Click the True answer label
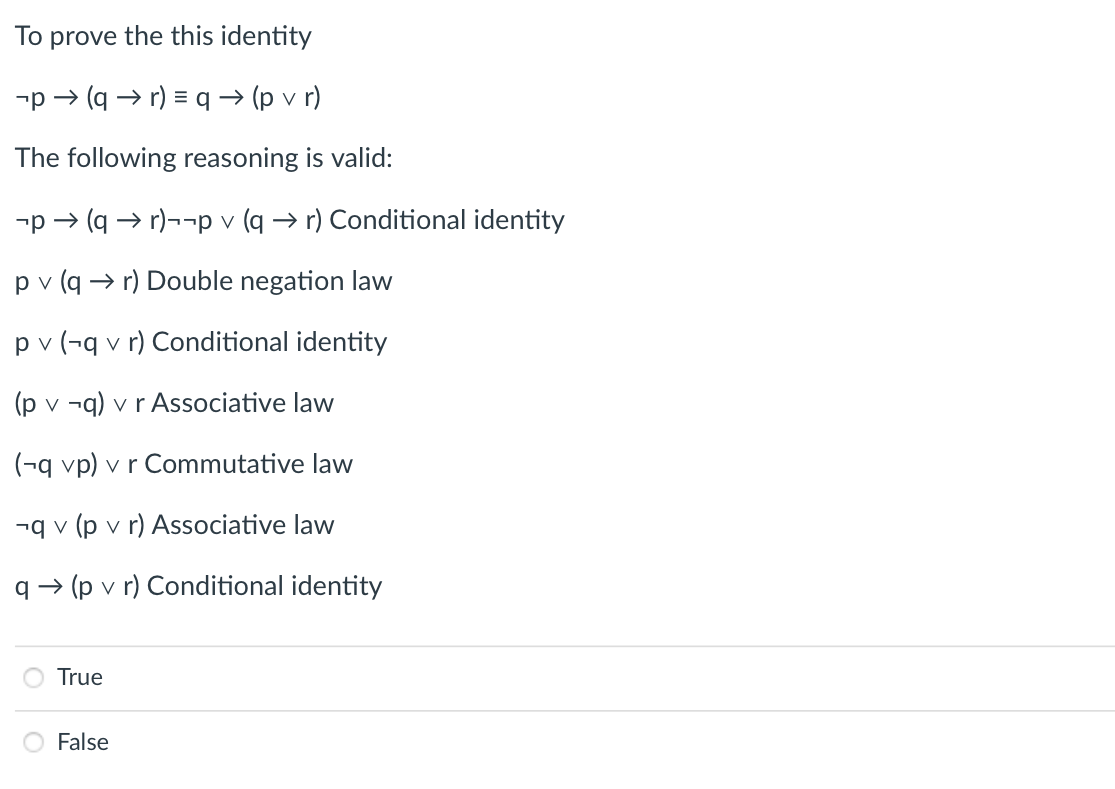Viewport: 1115px width, 789px height. pos(80,677)
